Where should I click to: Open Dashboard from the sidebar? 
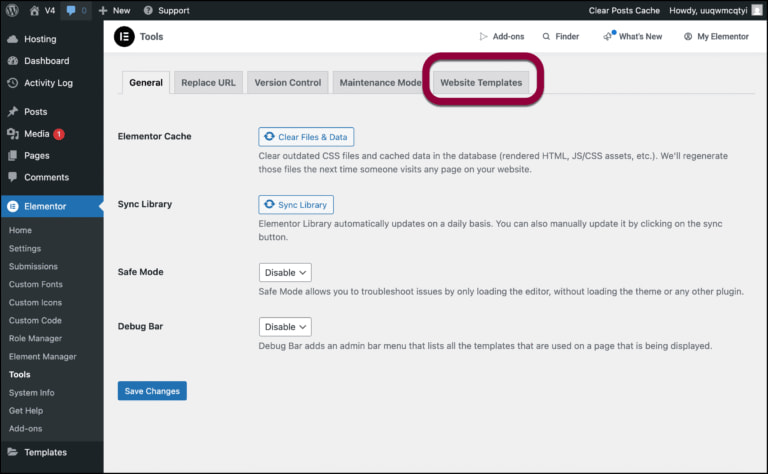click(x=46, y=61)
